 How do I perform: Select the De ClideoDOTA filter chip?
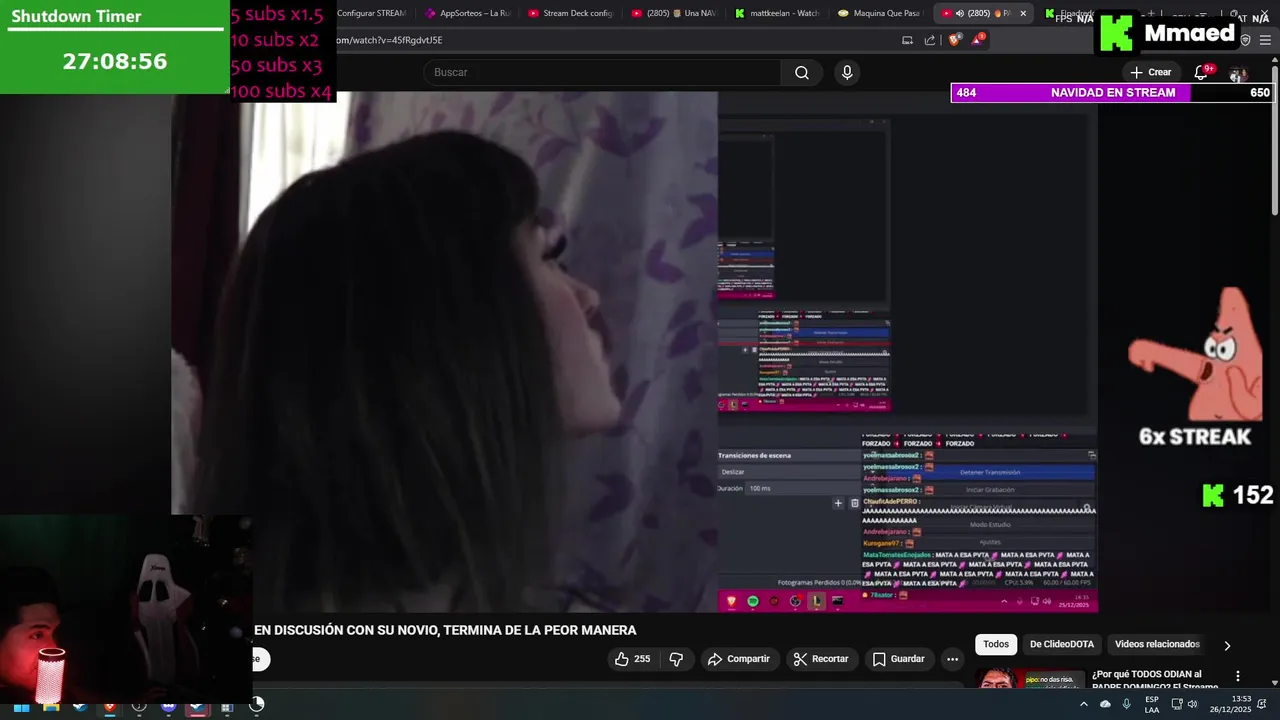(1062, 644)
